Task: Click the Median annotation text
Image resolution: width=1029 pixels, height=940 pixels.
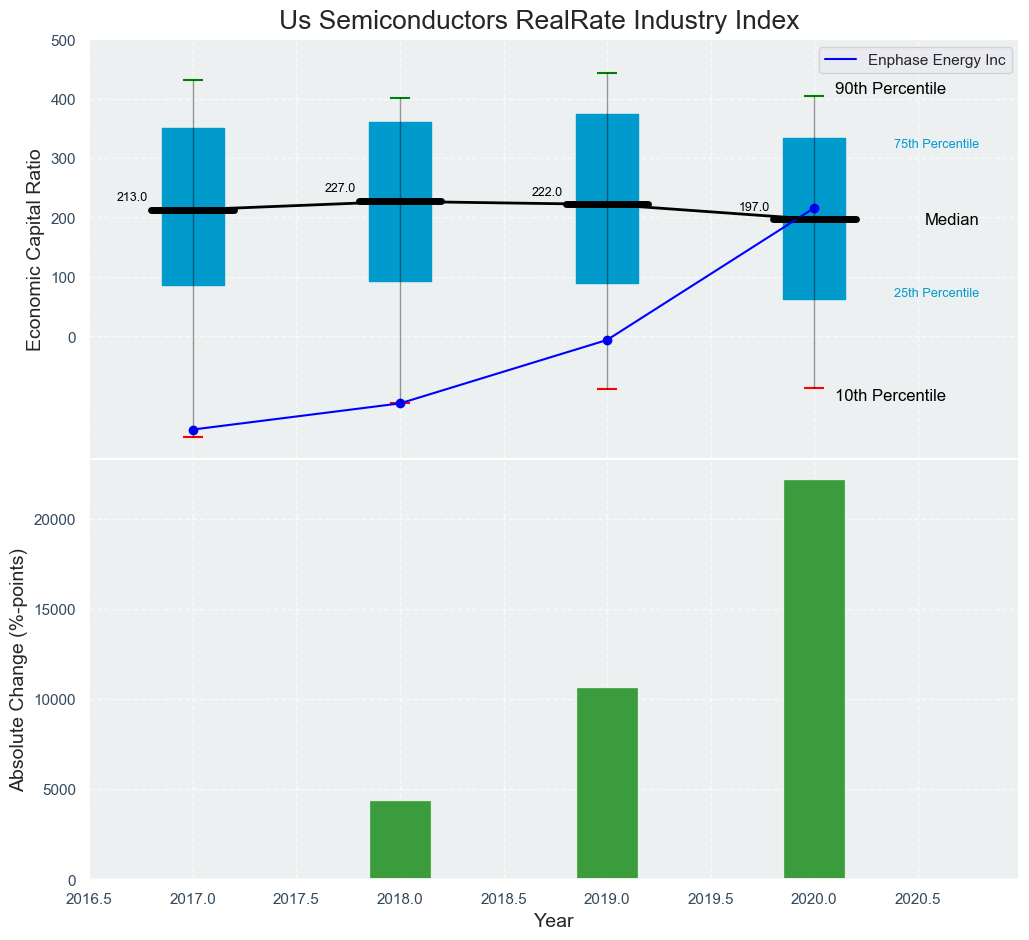Action: click(x=951, y=220)
